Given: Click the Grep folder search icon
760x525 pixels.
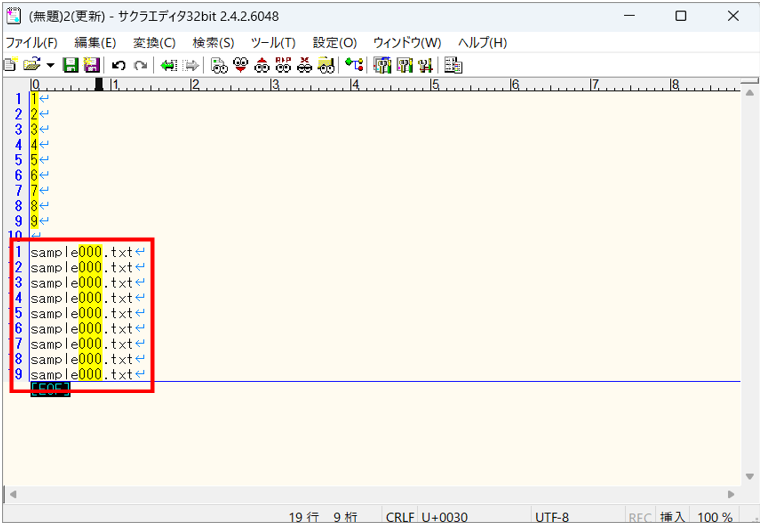Looking at the screenshot, I should coord(326,65).
